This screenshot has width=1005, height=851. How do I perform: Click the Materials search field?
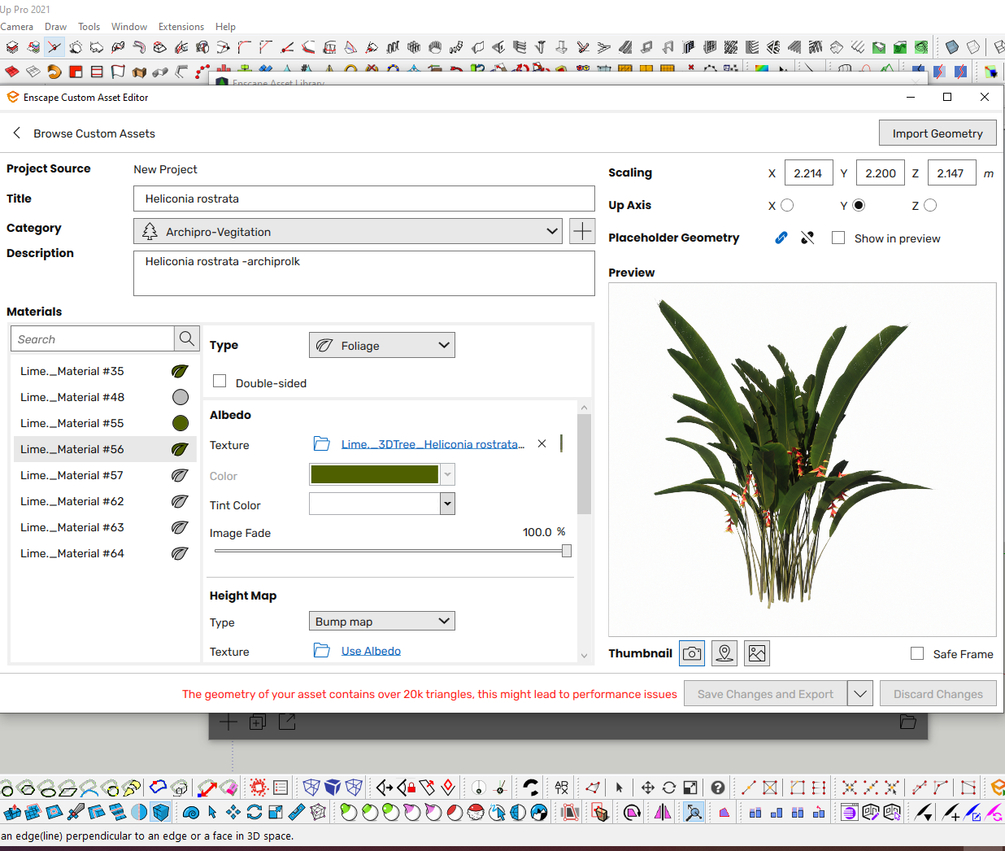point(92,338)
